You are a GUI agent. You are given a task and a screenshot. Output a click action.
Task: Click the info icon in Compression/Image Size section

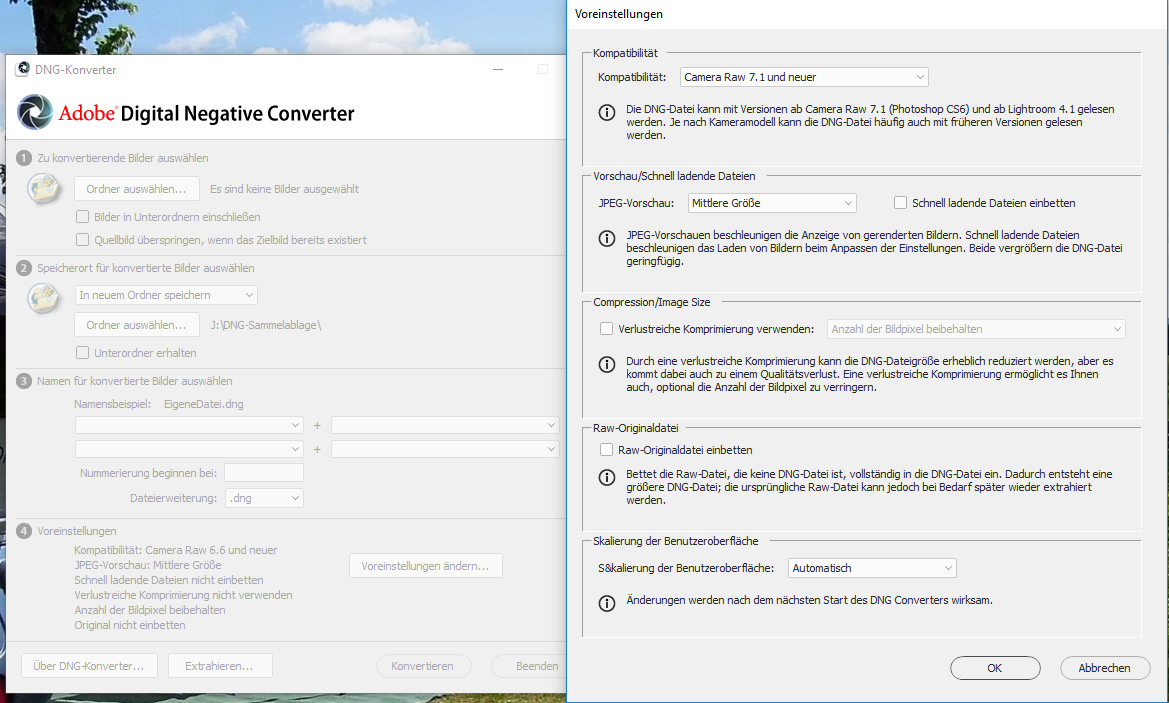click(606, 364)
